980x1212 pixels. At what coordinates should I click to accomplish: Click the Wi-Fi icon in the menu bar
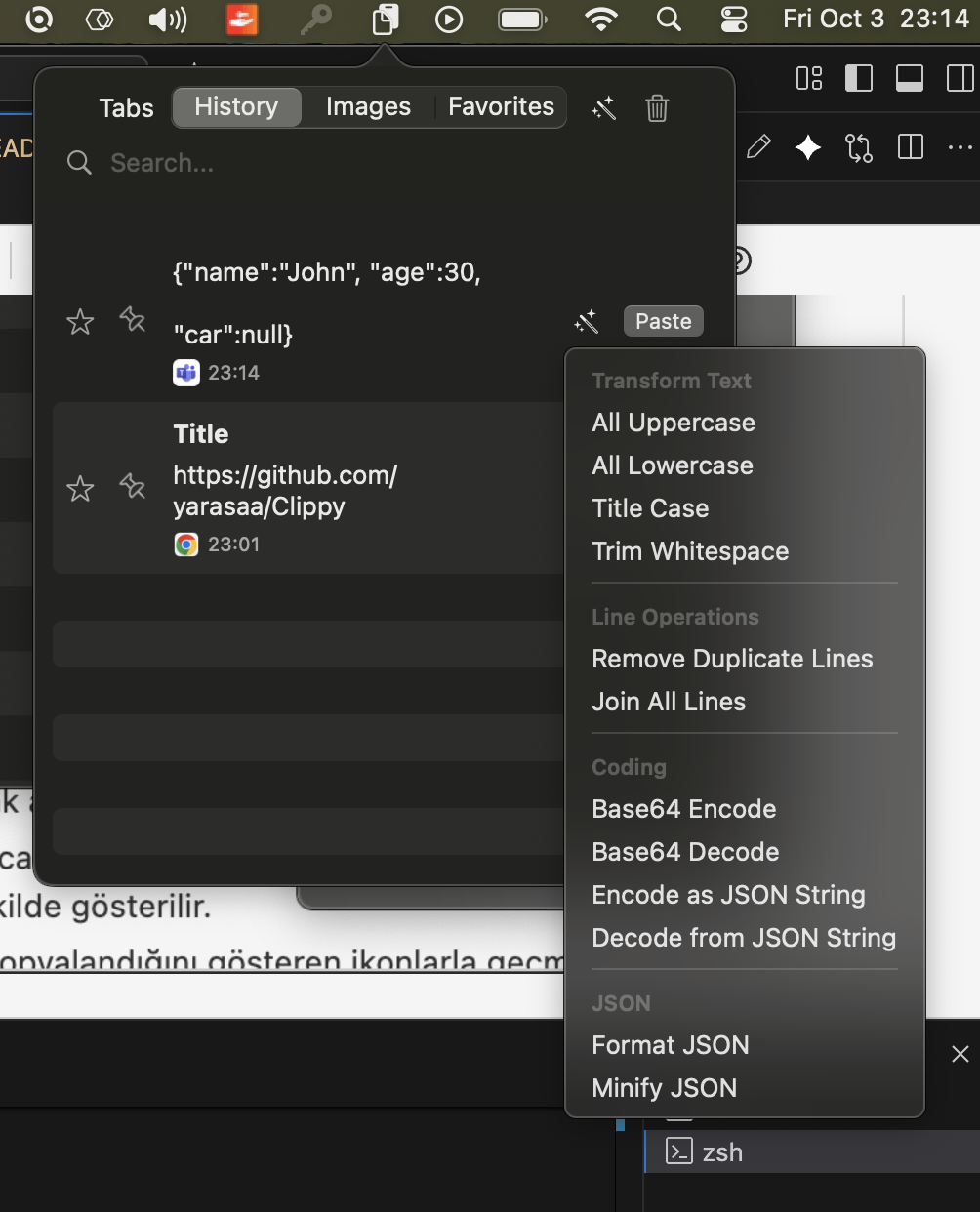pyautogui.click(x=596, y=18)
